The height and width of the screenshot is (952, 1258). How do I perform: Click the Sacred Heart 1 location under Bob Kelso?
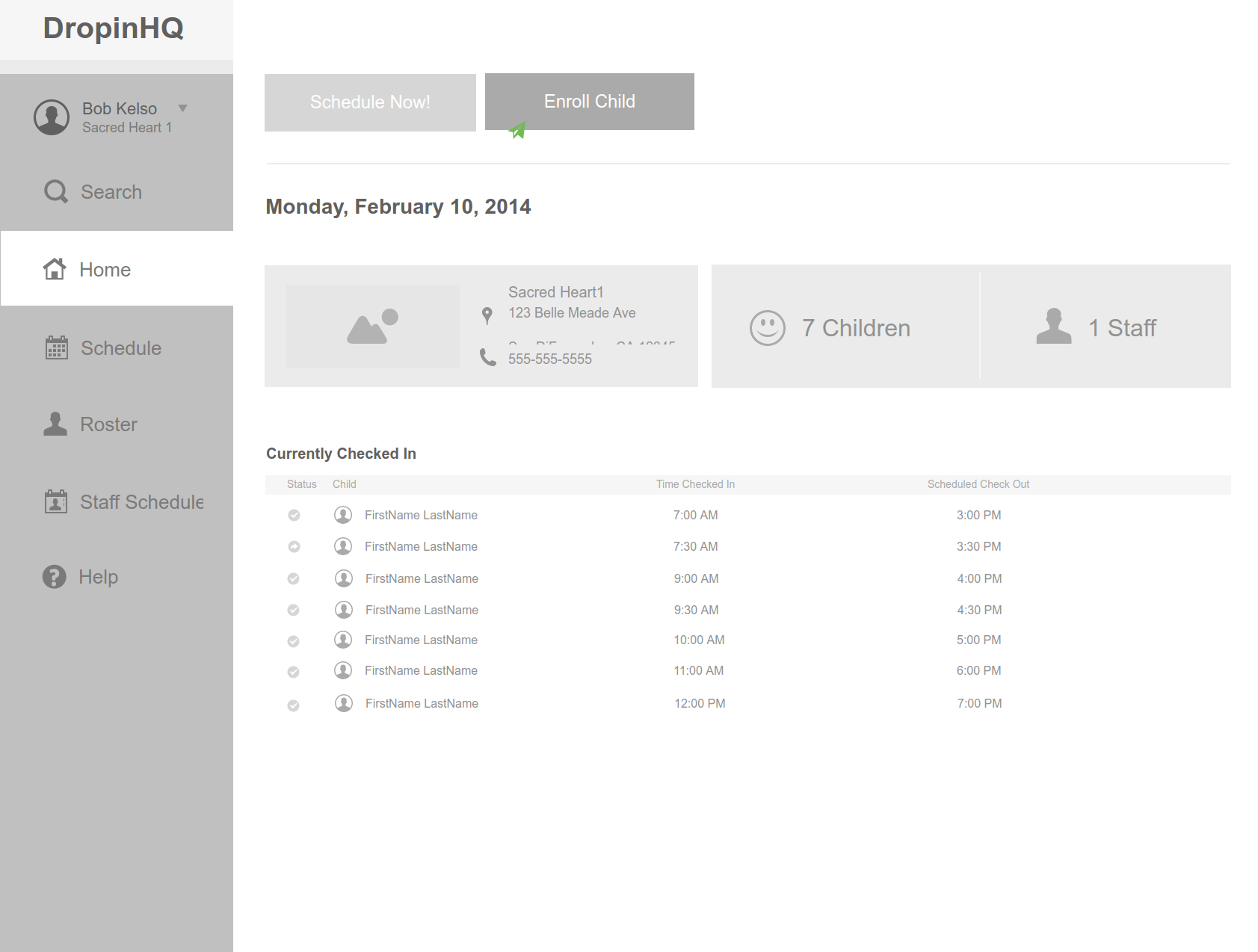point(127,128)
